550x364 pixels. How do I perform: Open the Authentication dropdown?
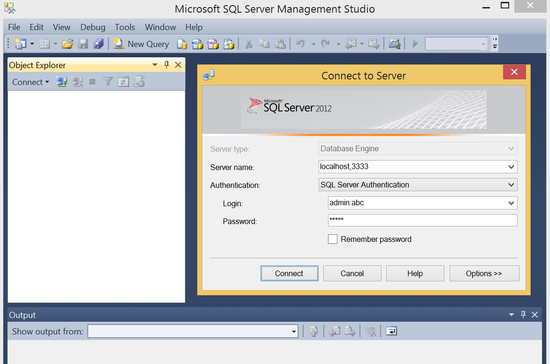(511, 185)
